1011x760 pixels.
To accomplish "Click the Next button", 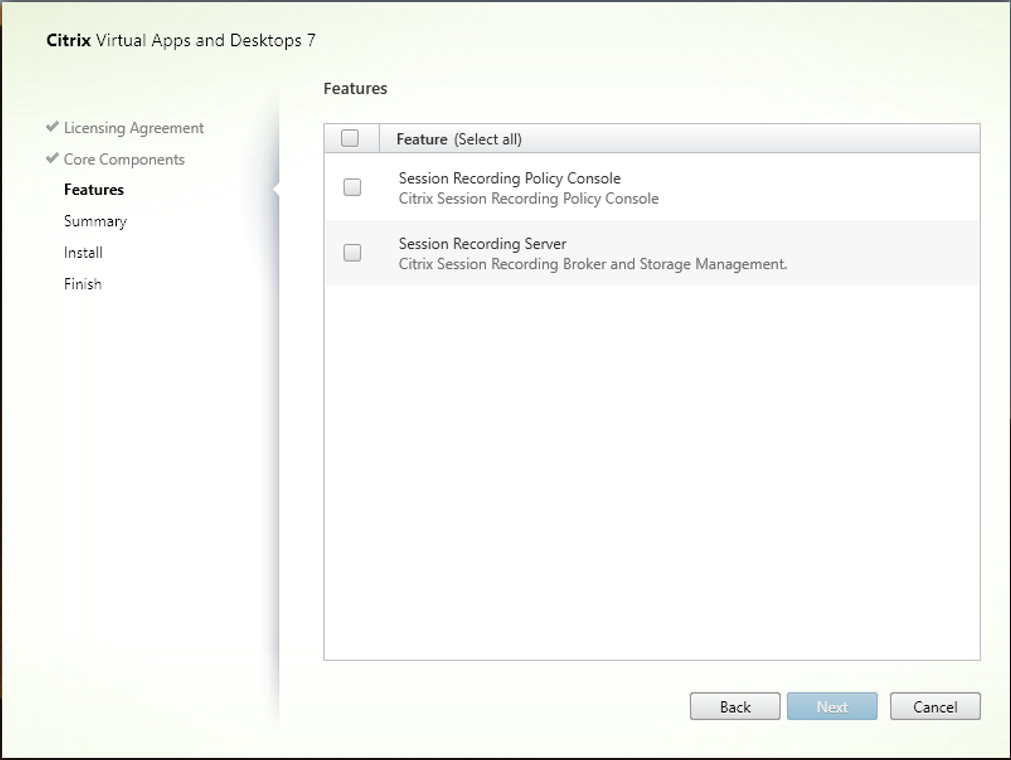I will [x=832, y=706].
